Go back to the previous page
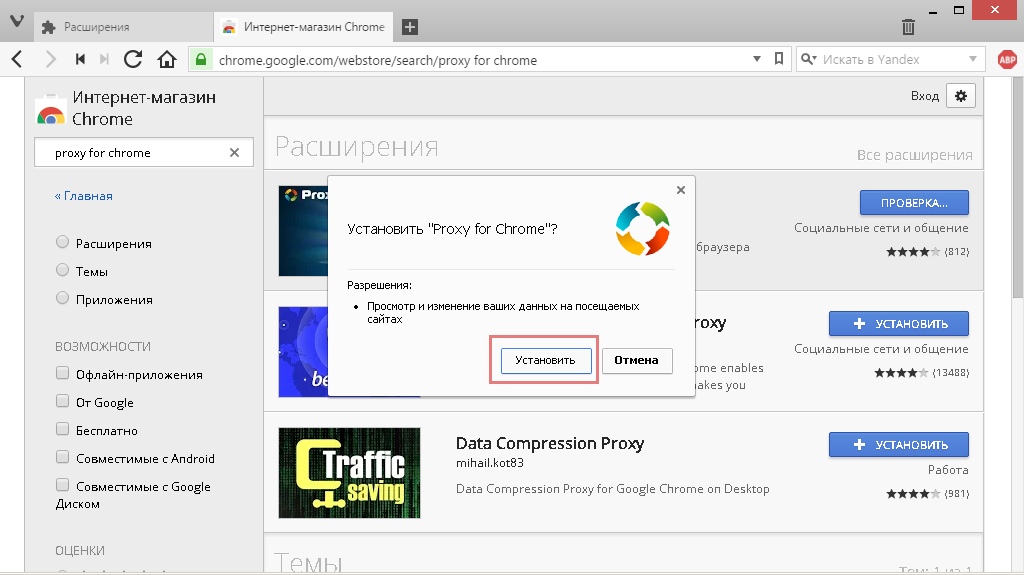The width and height of the screenshot is (1024, 575). [x=17, y=60]
